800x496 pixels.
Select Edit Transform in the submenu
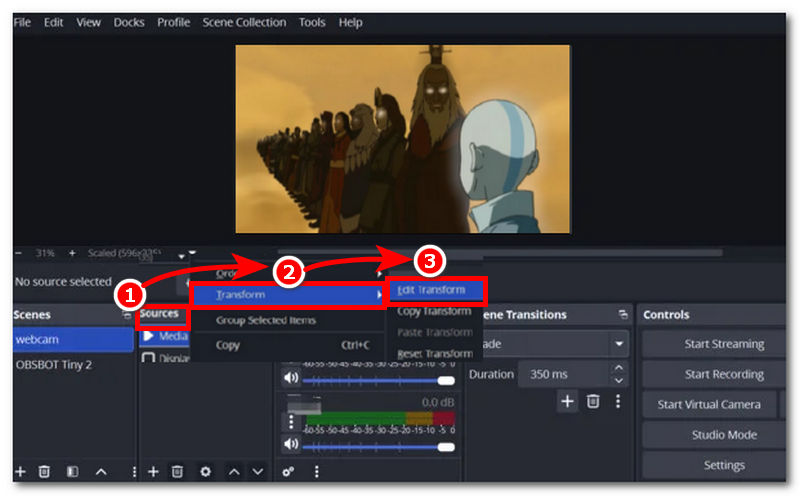[436, 290]
